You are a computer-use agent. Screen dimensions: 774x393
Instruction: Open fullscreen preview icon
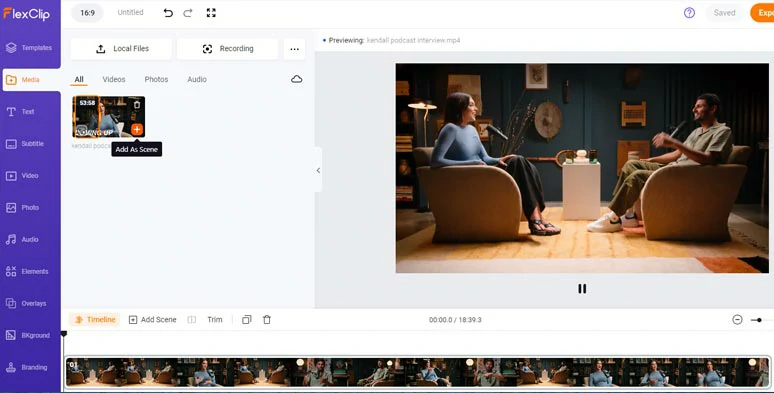click(211, 13)
